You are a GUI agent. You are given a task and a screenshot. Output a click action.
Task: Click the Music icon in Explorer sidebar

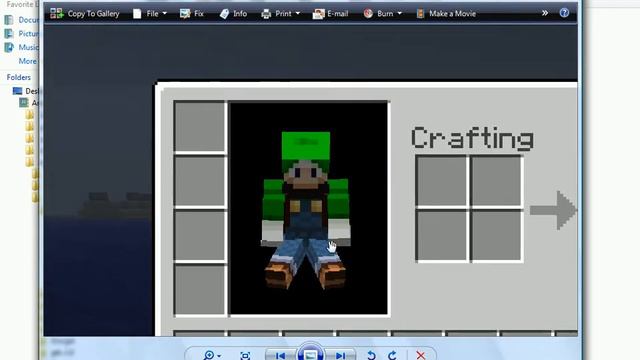9,47
